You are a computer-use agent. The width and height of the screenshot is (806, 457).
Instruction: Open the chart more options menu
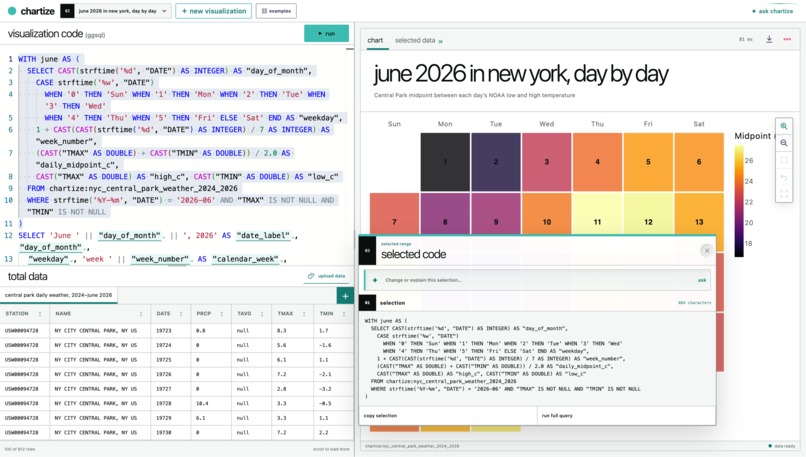coord(787,40)
